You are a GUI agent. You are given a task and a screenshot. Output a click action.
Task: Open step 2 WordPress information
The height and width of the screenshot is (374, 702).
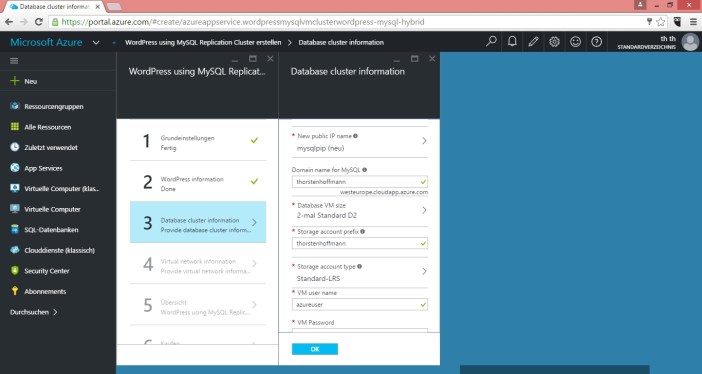198,181
